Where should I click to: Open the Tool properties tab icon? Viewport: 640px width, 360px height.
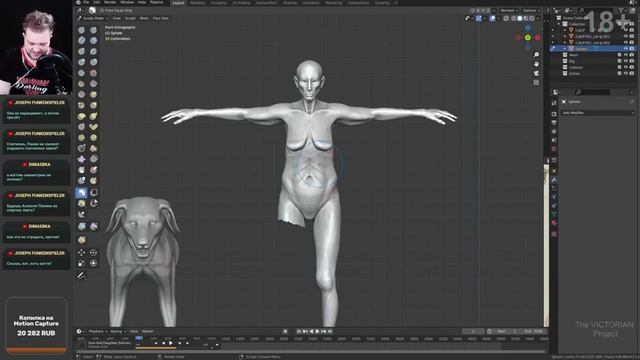point(554,102)
